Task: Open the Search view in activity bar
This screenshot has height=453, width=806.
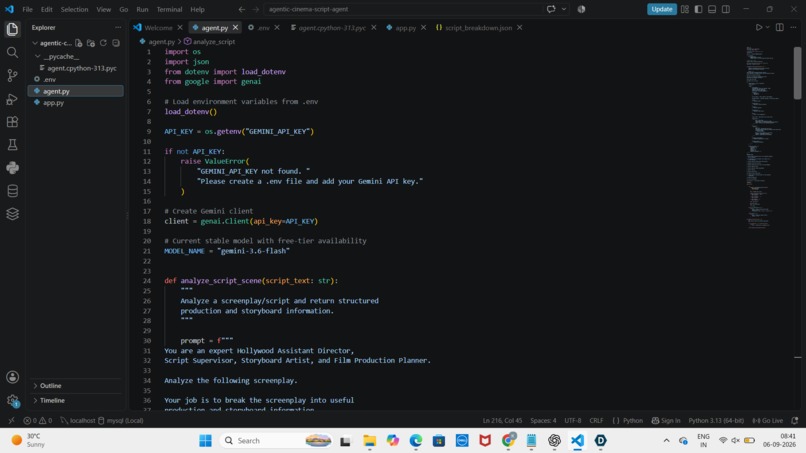Action: tap(12, 52)
